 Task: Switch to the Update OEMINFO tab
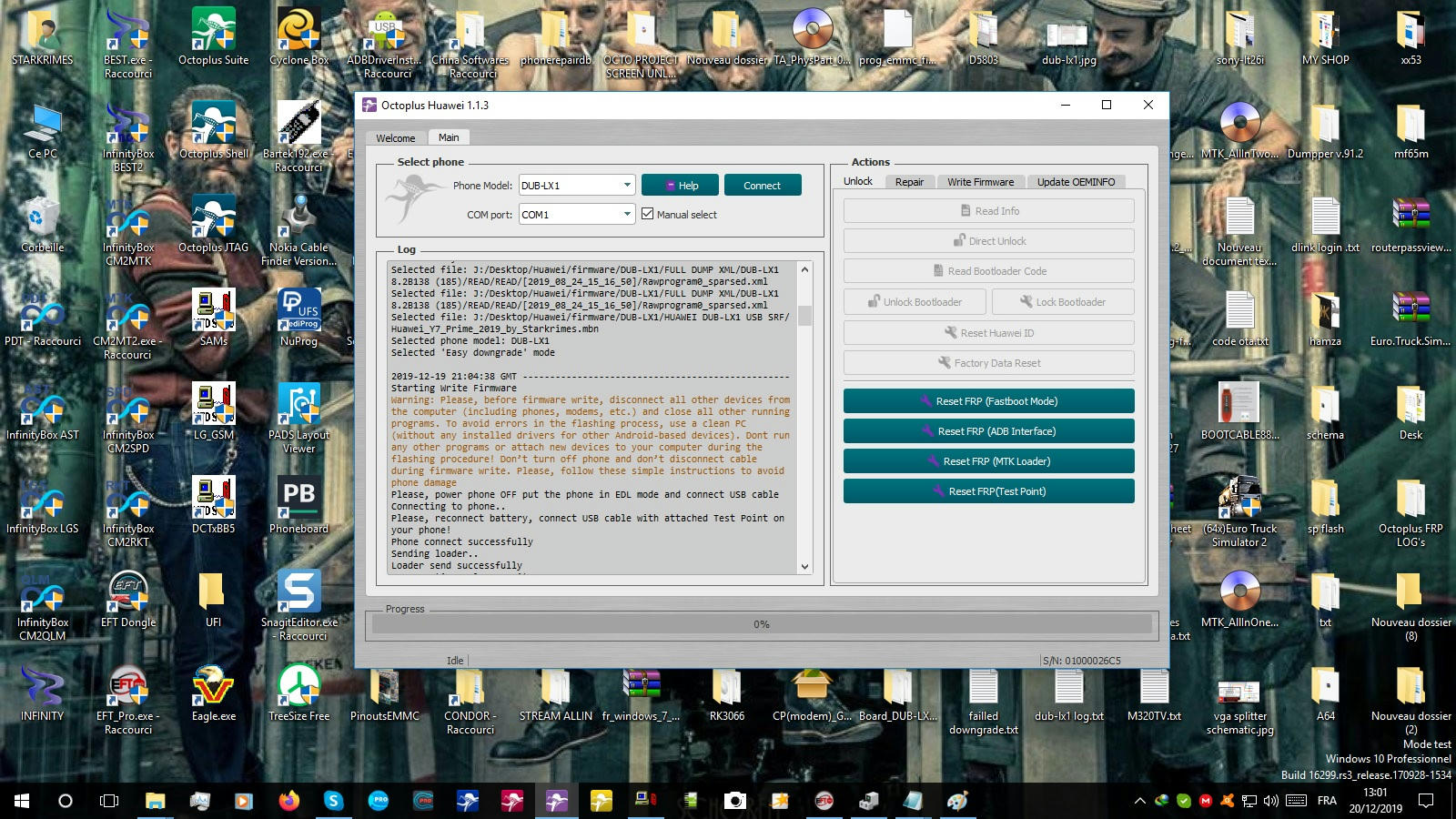pos(1076,182)
